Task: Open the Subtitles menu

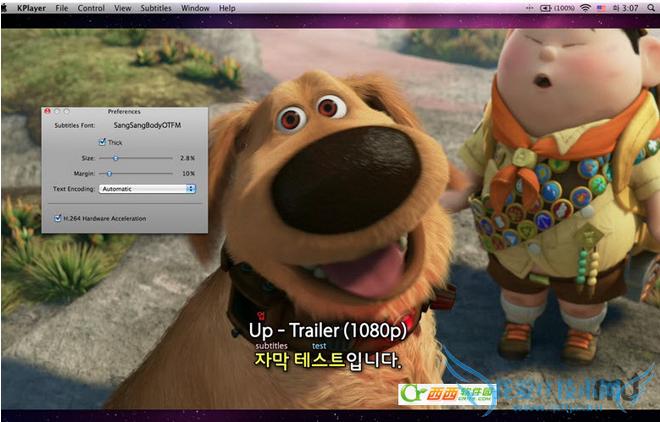Action: 155,8
